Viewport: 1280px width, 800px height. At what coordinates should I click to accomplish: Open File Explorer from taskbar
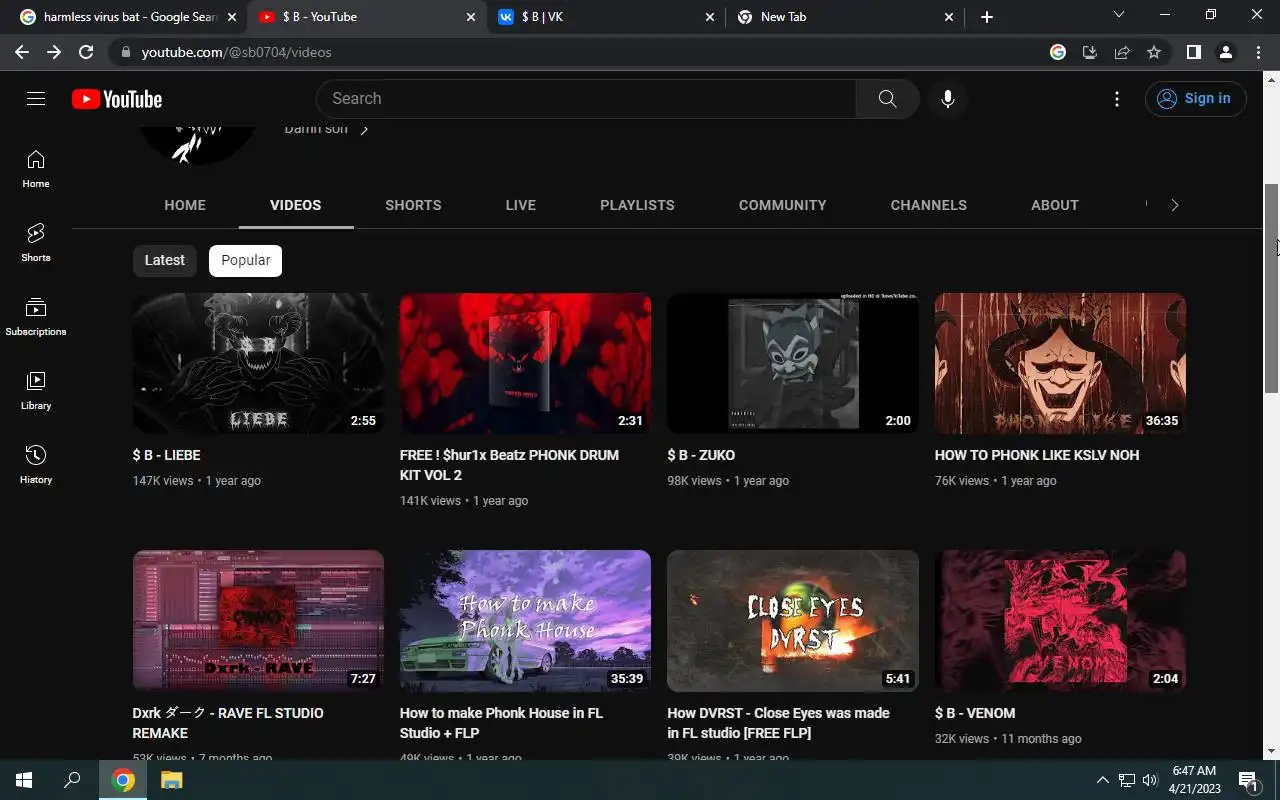[x=171, y=780]
